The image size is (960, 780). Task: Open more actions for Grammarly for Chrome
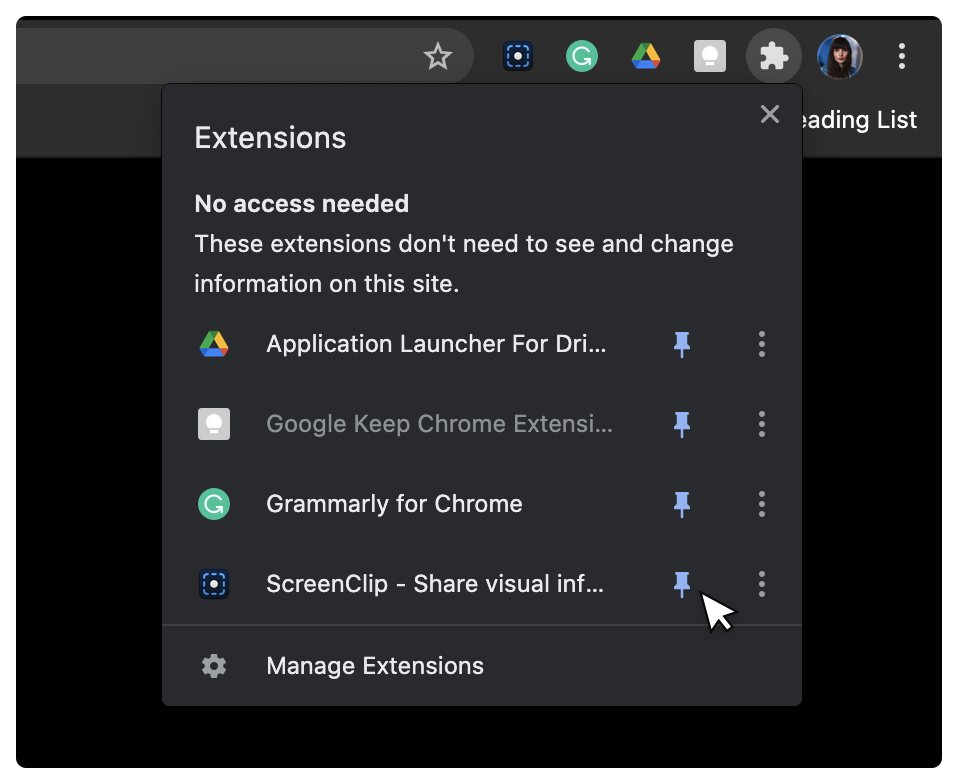762,504
